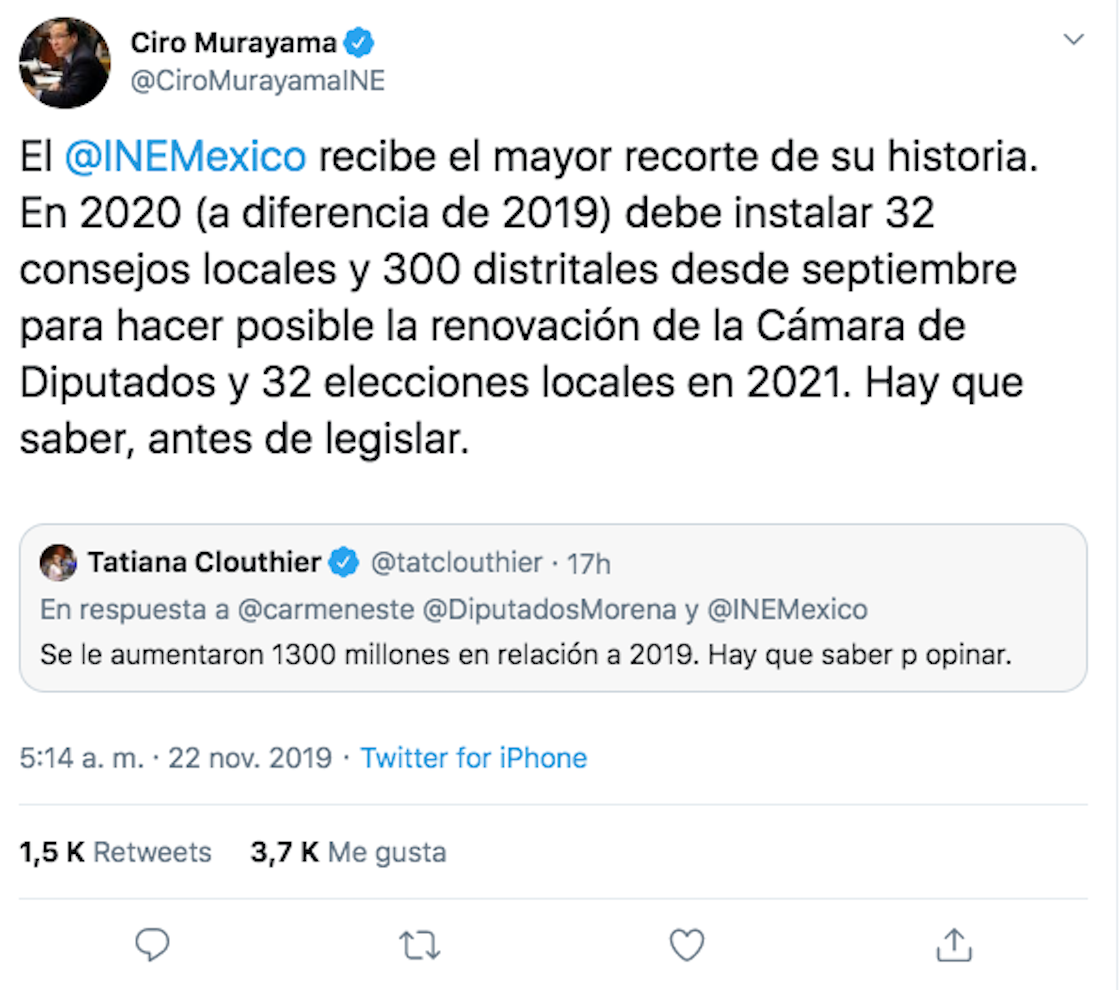Click Ciro Murayama's verified badge
This screenshot has height=990, width=1120.
360,43
